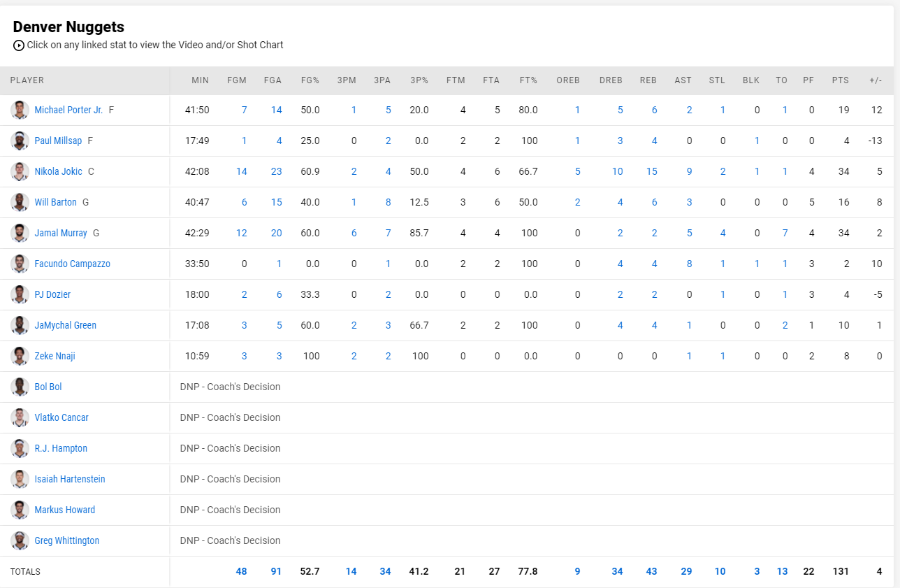The height and width of the screenshot is (588, 900).
Task: Open the Nikola Jokic name link
Action: [x=58, y=172]
